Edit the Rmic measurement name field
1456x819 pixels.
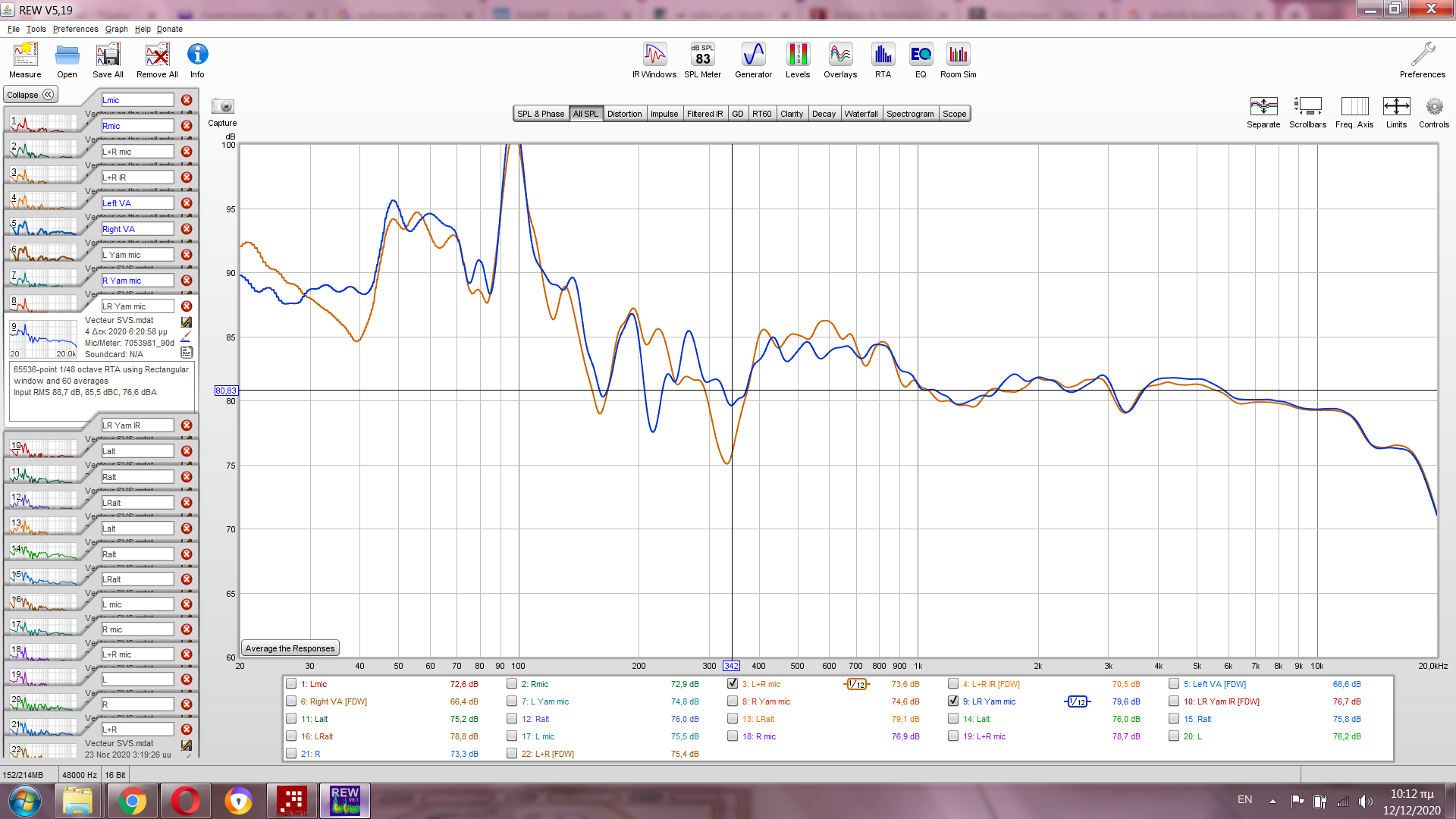(x=137, y=126)
